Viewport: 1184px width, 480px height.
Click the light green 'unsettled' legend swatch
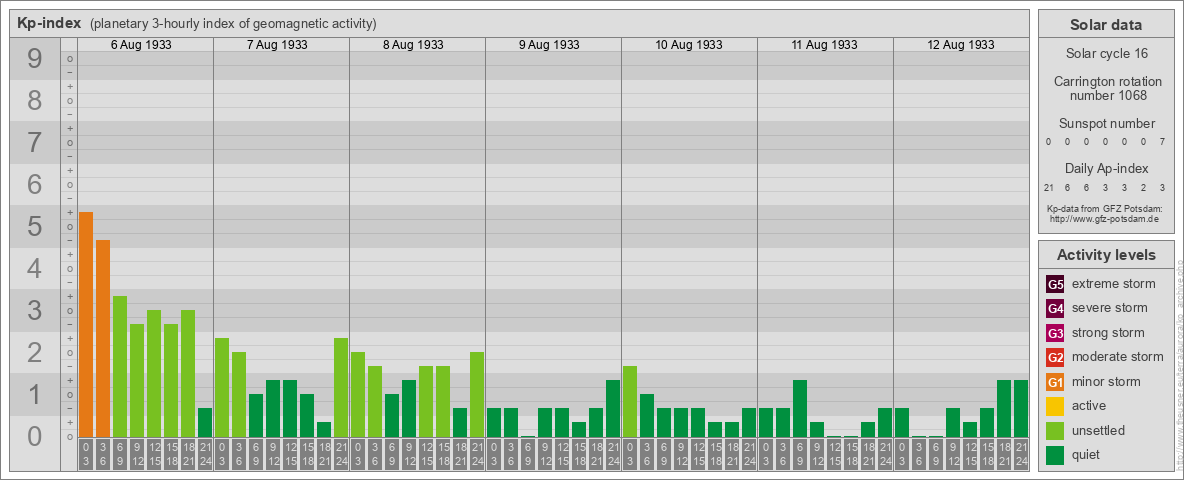tap(1055, 430)
